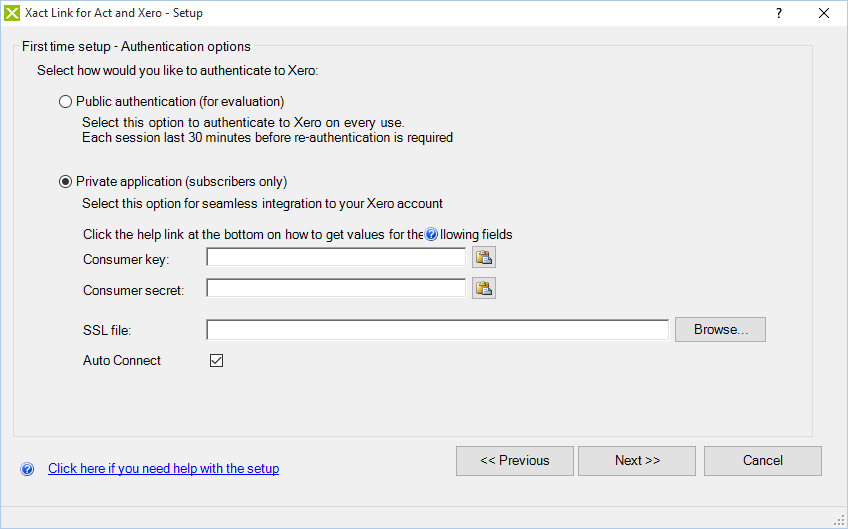Click paste icon beside Consumer secret

coord(484,289)
